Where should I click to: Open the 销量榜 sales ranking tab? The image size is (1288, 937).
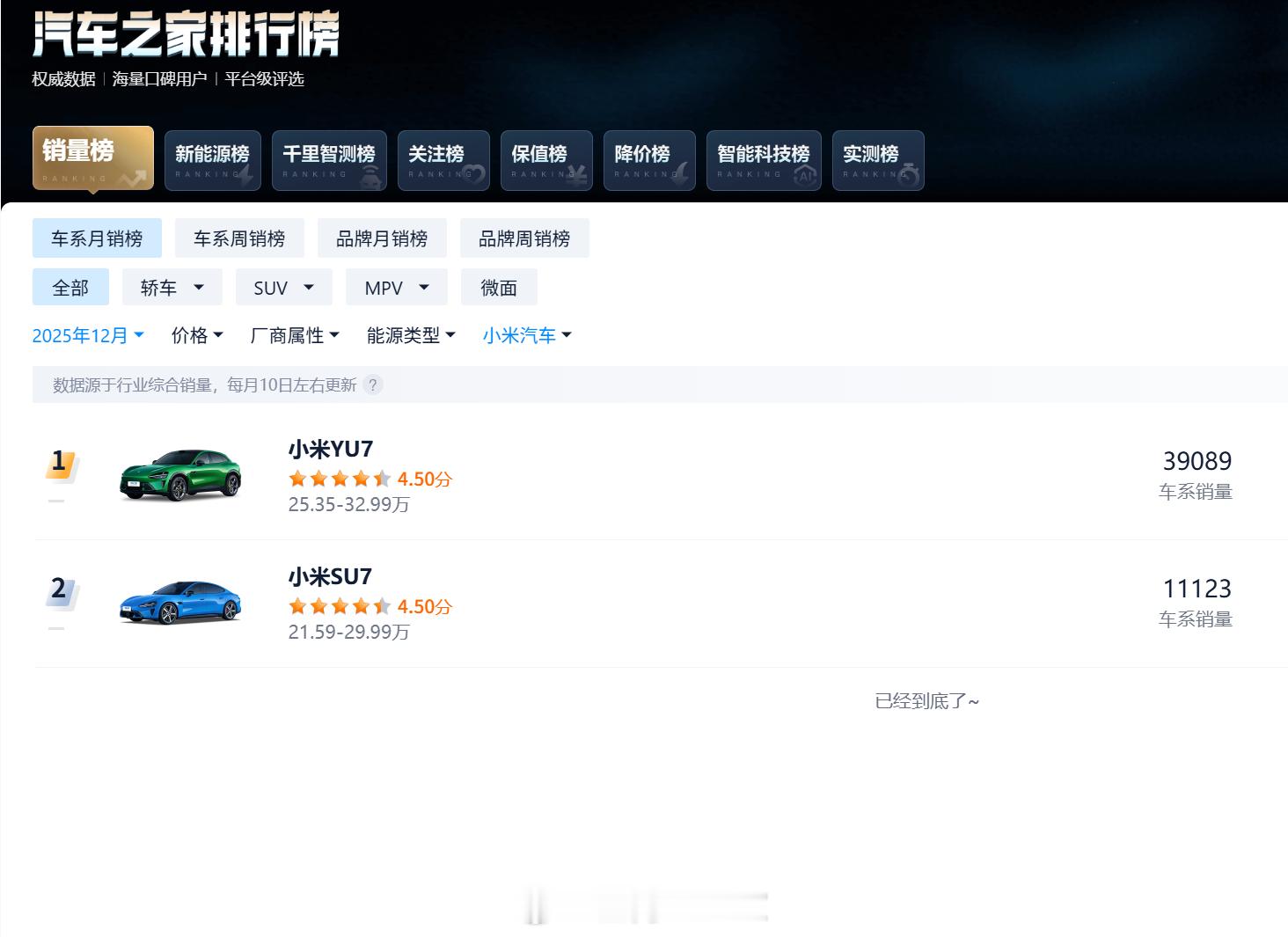click(93, 158)
